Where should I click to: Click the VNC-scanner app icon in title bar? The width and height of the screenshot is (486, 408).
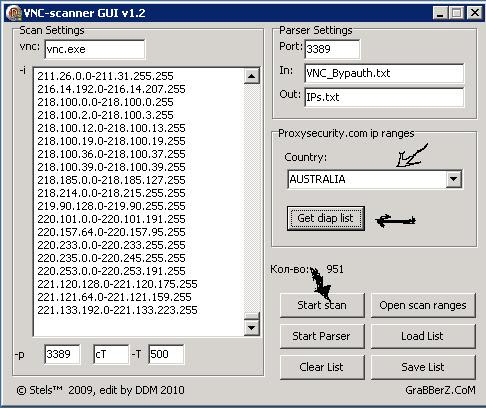click(x=14, y=13)
